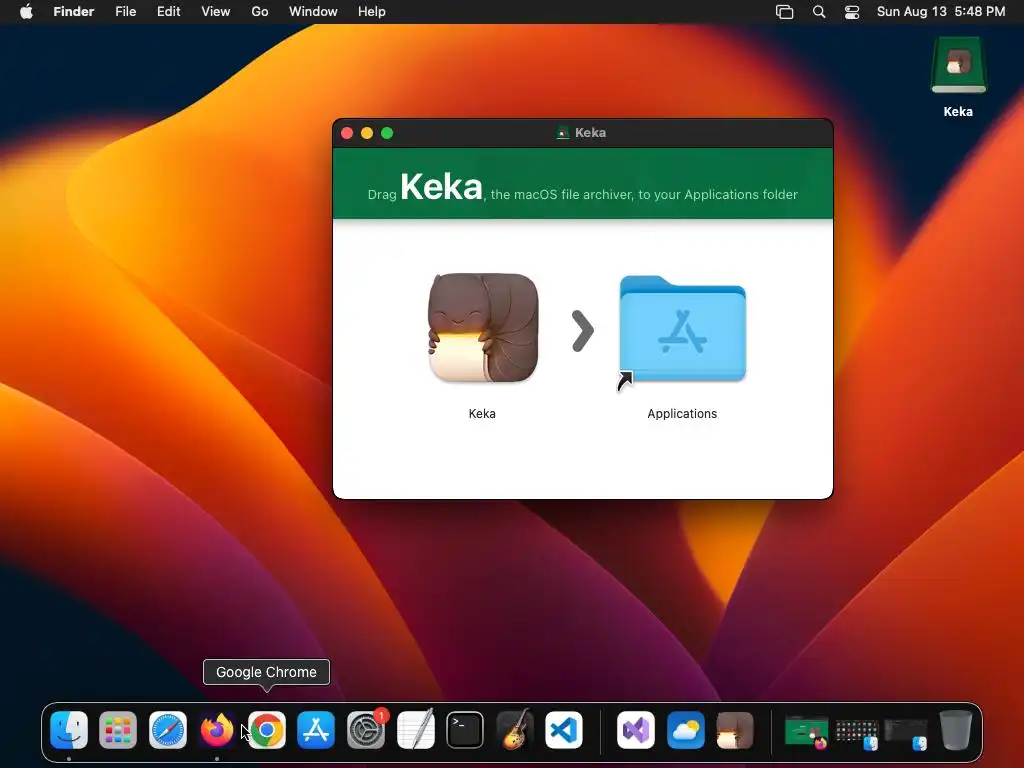Open the Edit menu
Screen dimensions: 1024x768
(168, 12)
